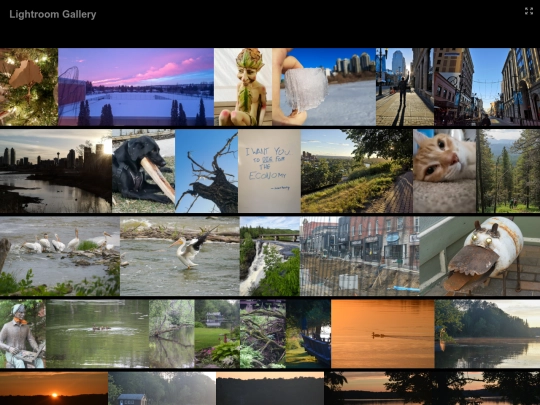The width and height of the screenshot is (540, 405).
Task: Open the twisted bare tree branch photo
Action: 207,171
